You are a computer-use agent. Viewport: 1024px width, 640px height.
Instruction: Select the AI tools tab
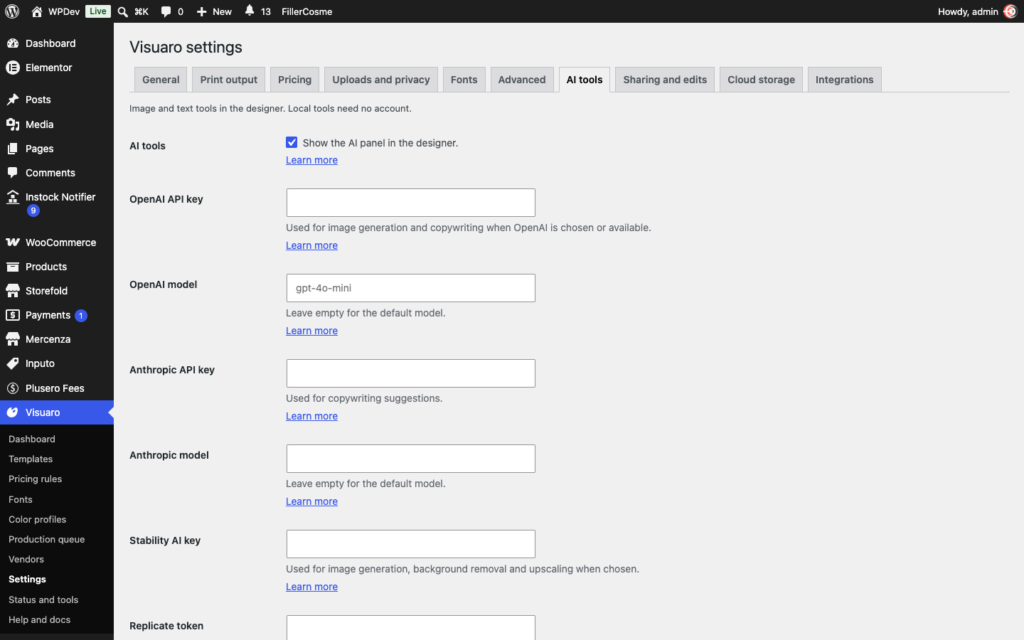584,80
